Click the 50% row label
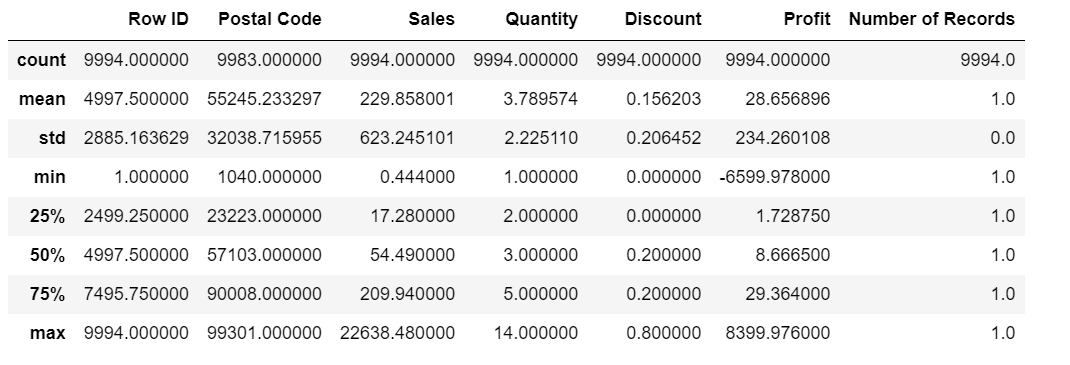 point(48,255)
